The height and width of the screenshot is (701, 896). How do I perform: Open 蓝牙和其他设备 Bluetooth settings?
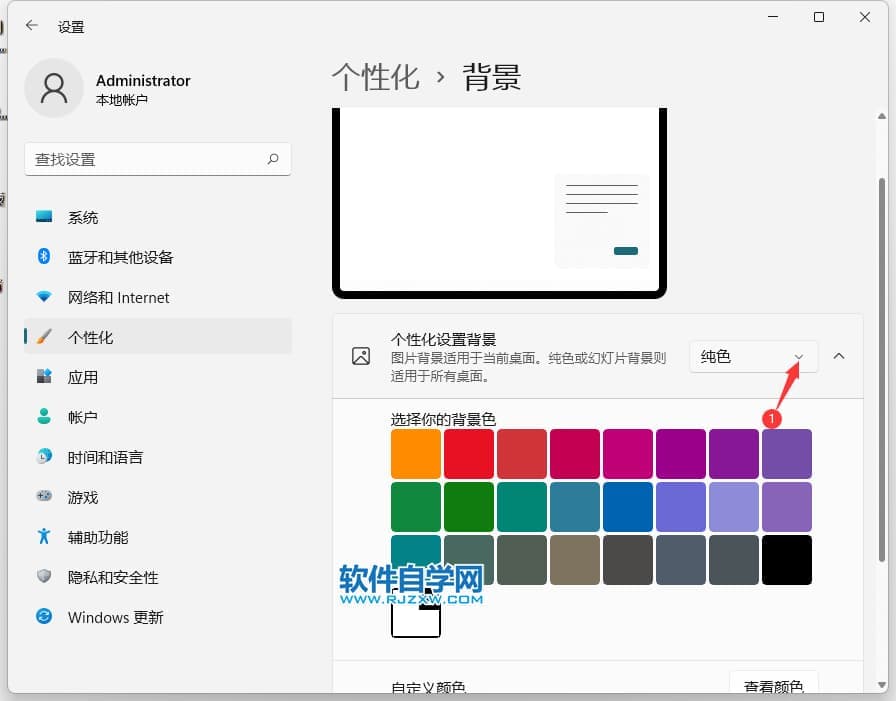click(x=120, y=257)
